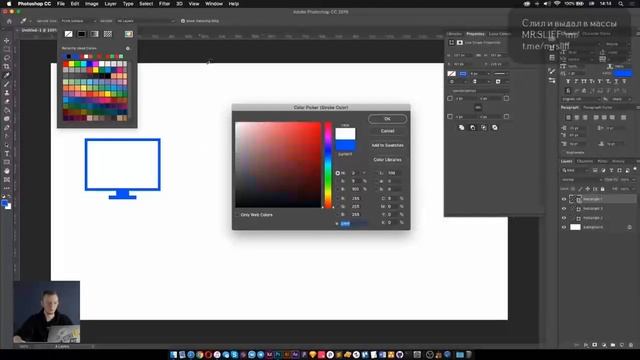Open tool preset picker arrow
Screen dimensions: 640x360
pyautogui.click(x=30, y=21)
